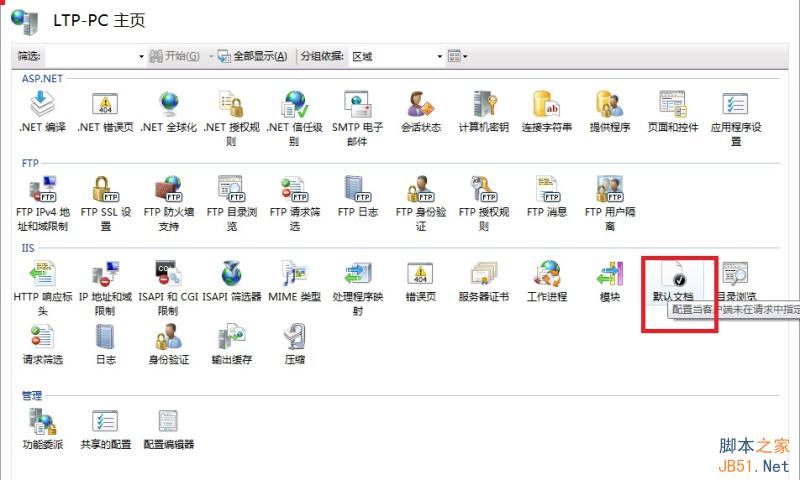Select the MIME 类型 icon

(x=294, y=274)
